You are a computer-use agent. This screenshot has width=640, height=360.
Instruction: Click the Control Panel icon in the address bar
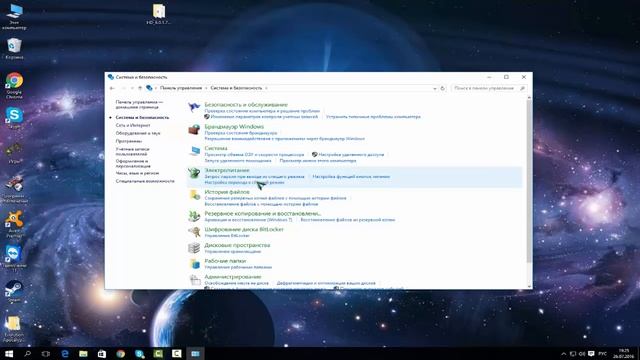coord(149,88)
